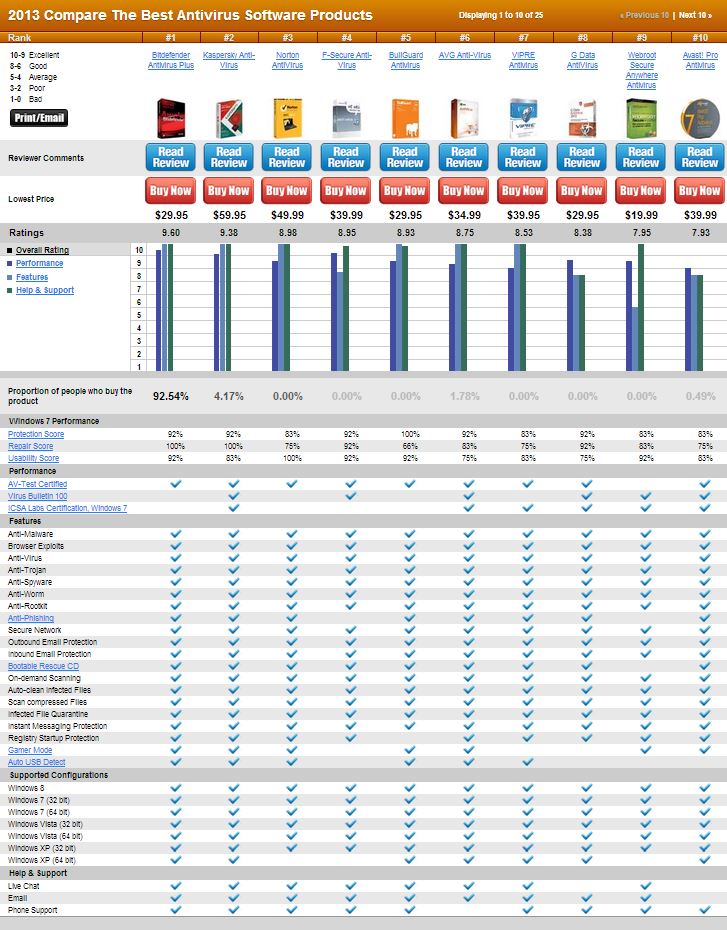Buy Now the $59.95 Kaspersky product
Viewport: 727px width, 930px height.
click(x=229, y=190)
